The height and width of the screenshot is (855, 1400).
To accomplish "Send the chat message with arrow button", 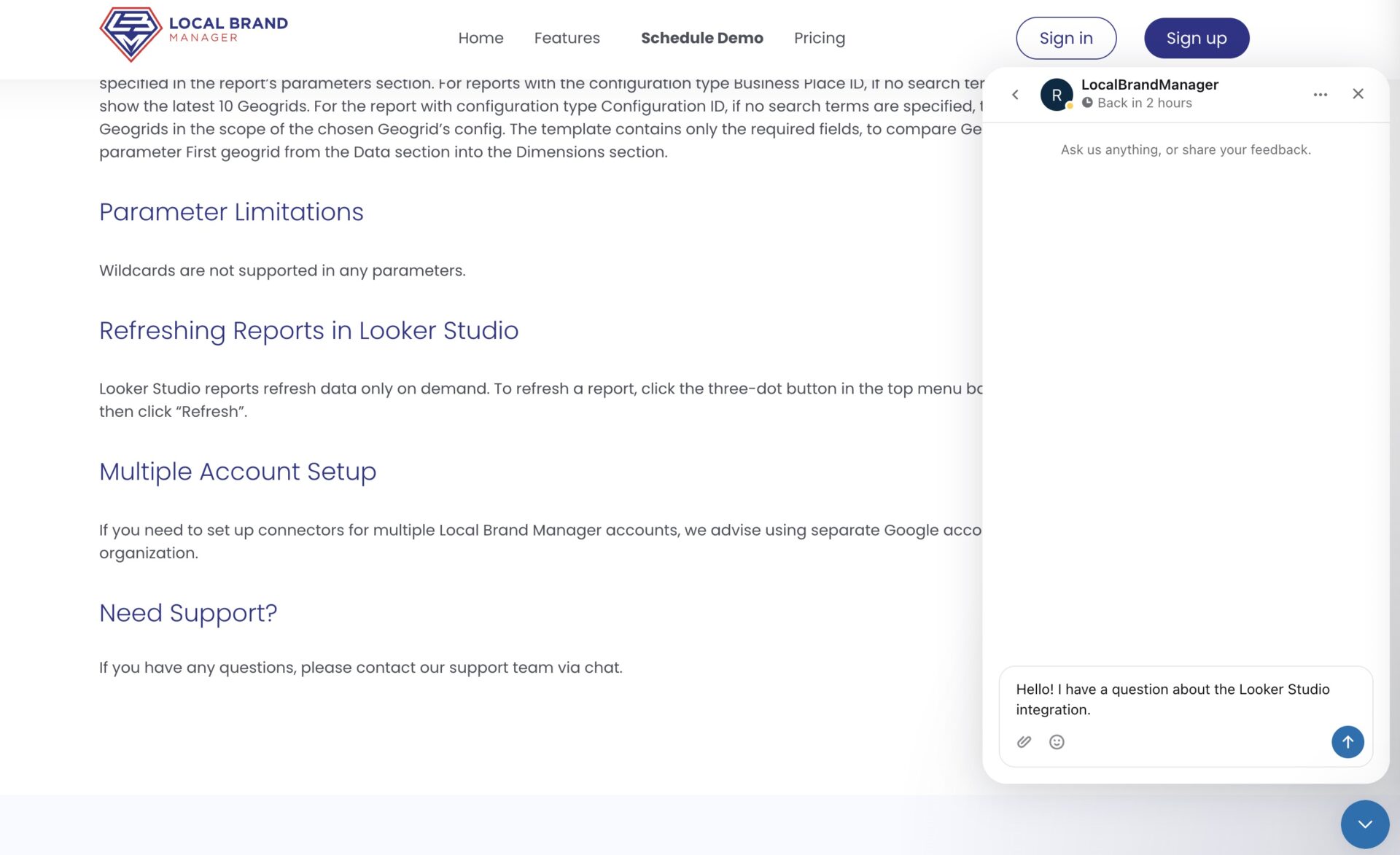I will (x=1347, y=742).
